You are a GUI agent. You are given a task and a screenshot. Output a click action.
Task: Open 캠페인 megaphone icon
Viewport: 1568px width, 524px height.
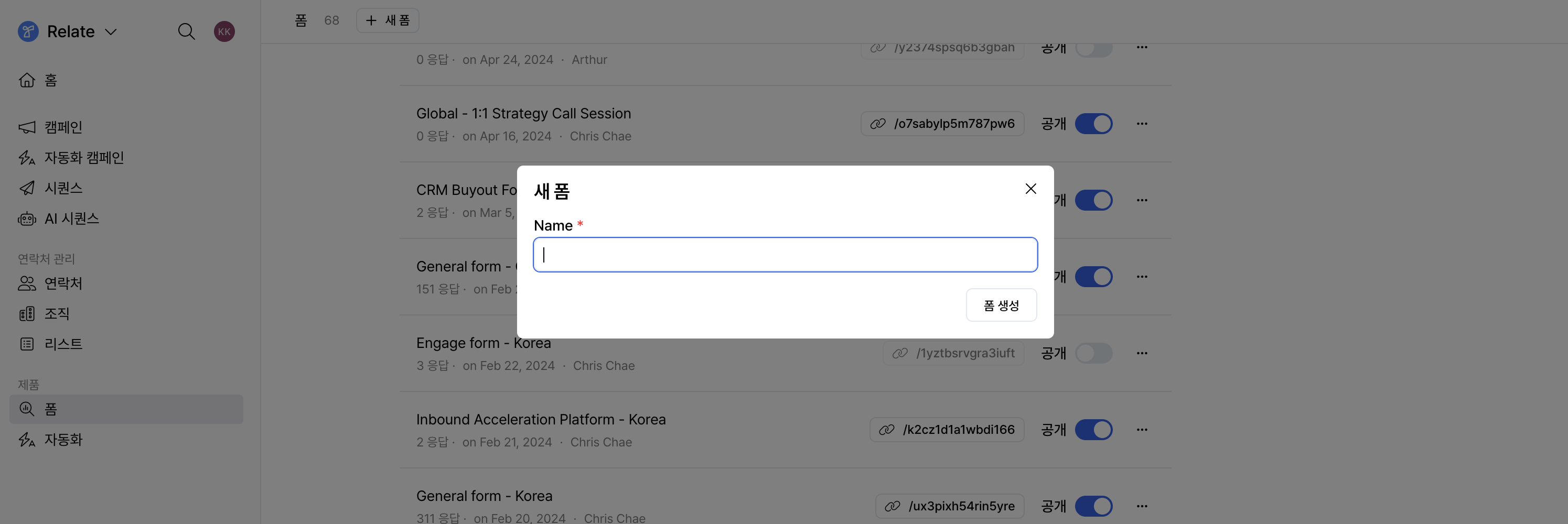pyautogui.click(x=27, y=127)
